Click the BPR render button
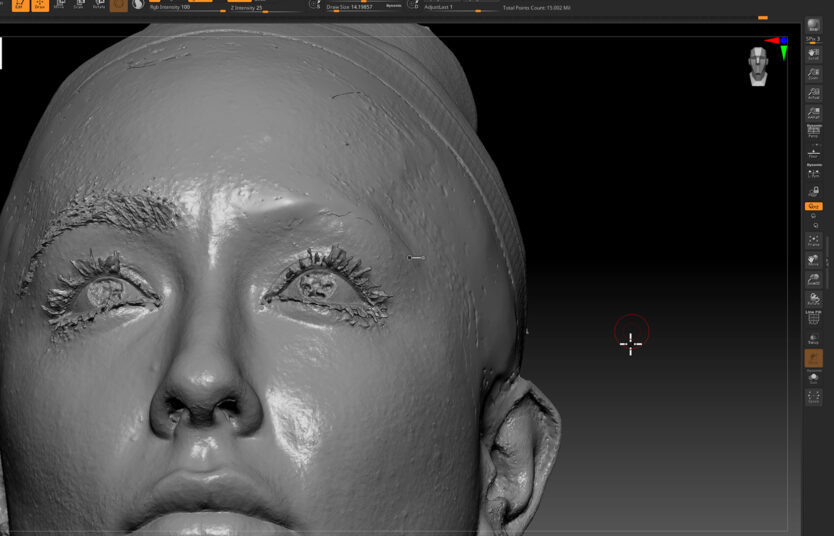Image resolution: width=834 pixels, height=536 pixels. coord(813,25)
